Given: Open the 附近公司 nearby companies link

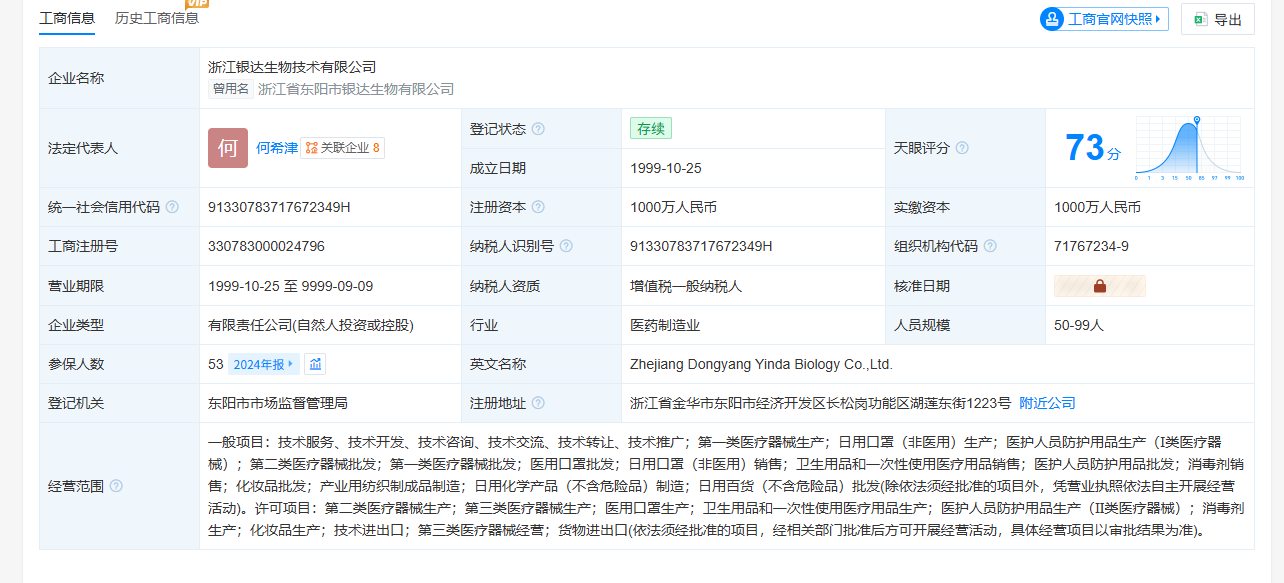Looking at the screenshot, I should (1047, 403).
